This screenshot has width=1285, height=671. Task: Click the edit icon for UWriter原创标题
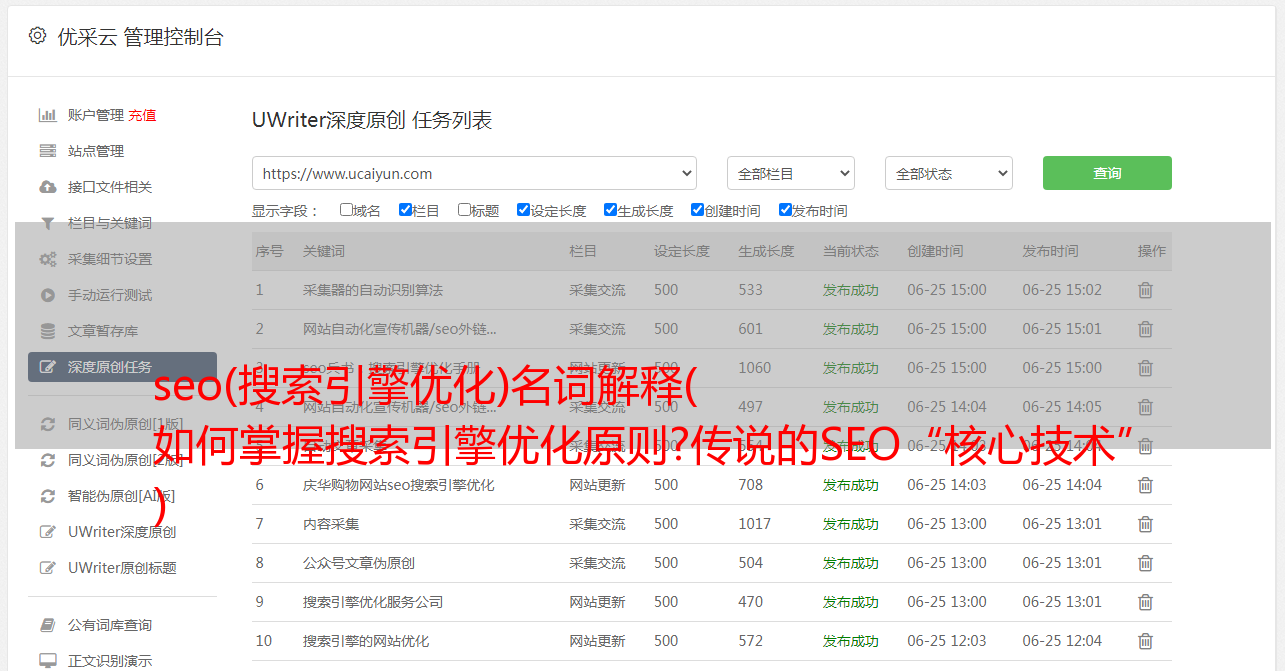tap(47, 568)
